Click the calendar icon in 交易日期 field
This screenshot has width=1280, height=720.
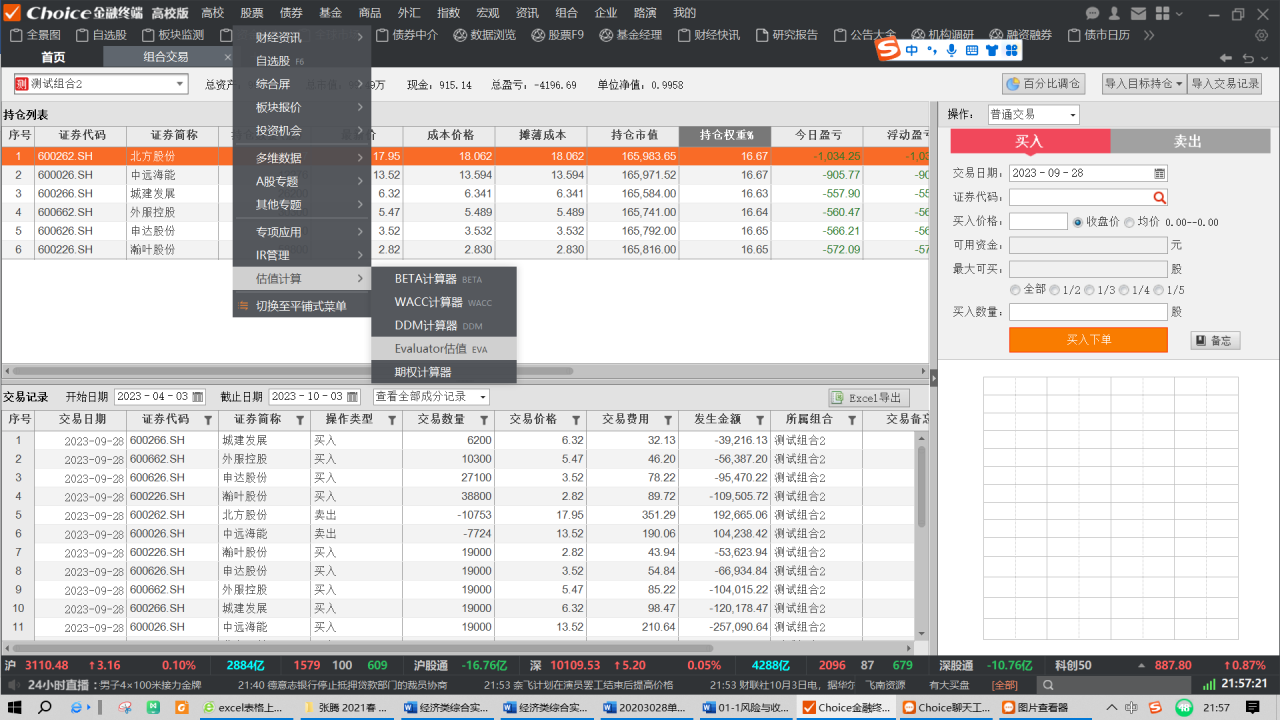point(1159,173)
